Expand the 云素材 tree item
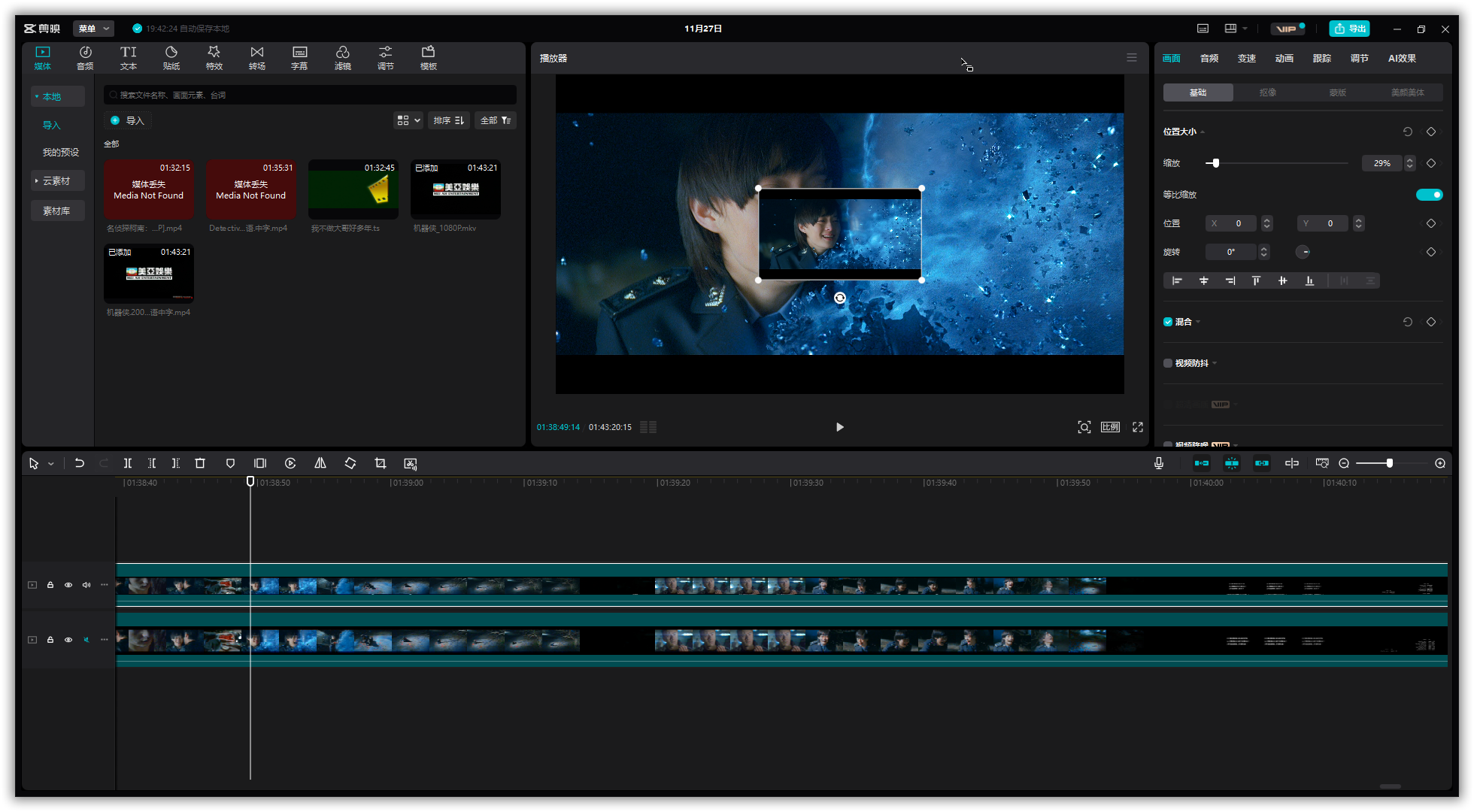 (36, 180)
